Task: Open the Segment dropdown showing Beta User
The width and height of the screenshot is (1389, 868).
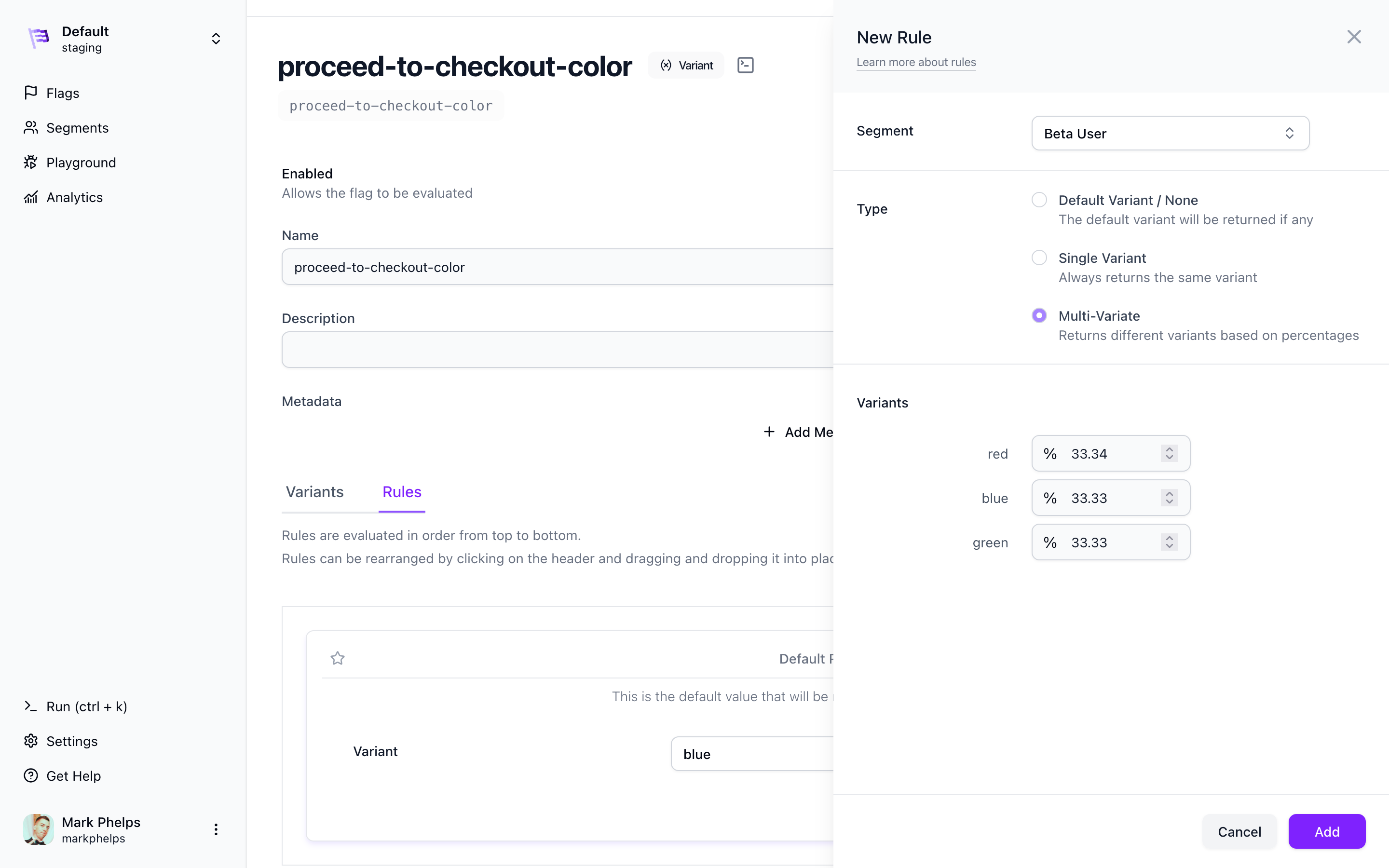Action: point(1170,133)
